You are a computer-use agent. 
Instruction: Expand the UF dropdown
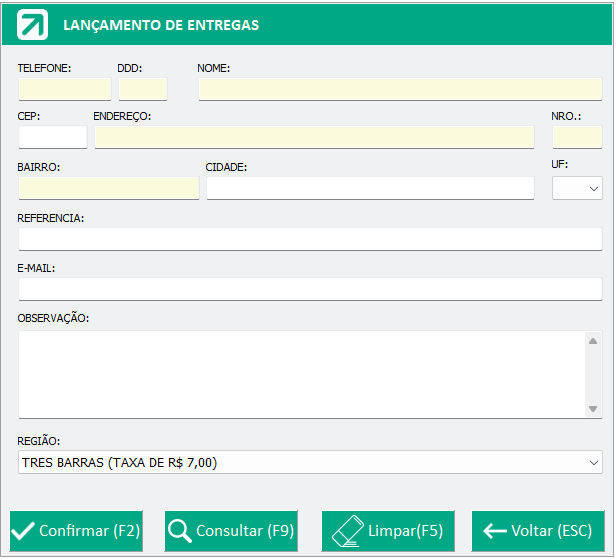[593, 189]
